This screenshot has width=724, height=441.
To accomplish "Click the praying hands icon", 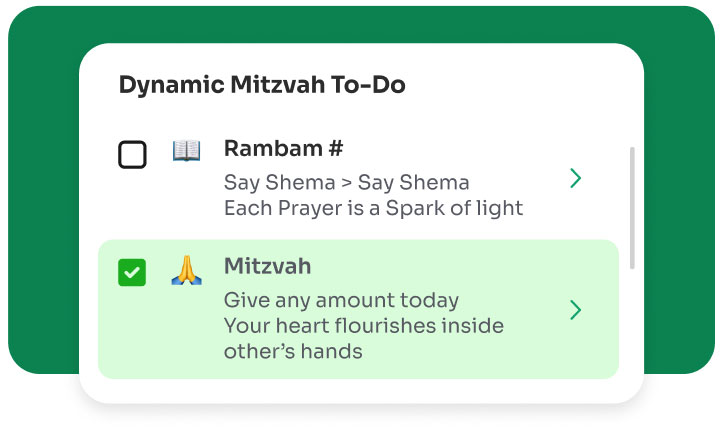I will click(x=186, y=270).
